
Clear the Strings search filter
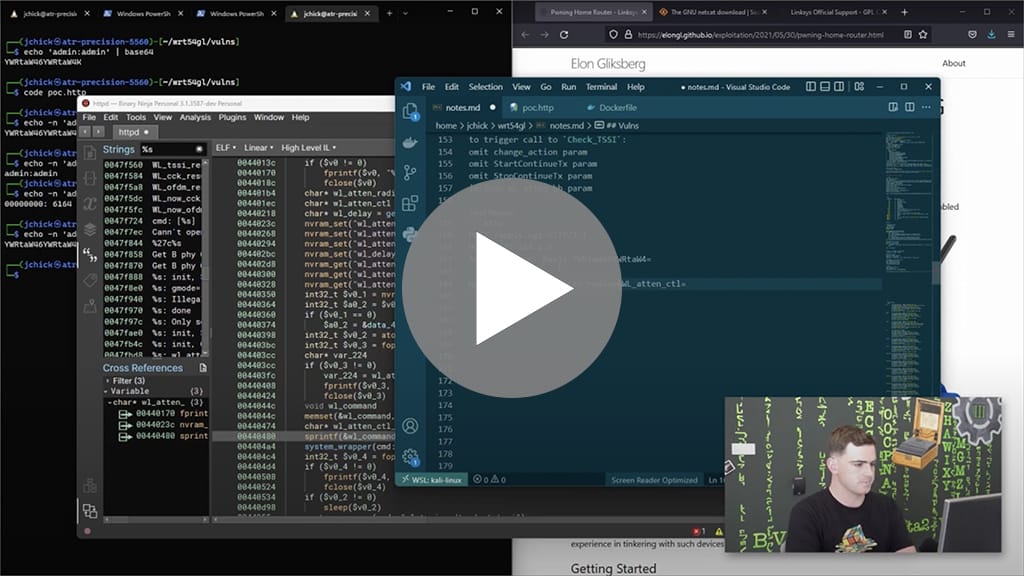(199, 150)
